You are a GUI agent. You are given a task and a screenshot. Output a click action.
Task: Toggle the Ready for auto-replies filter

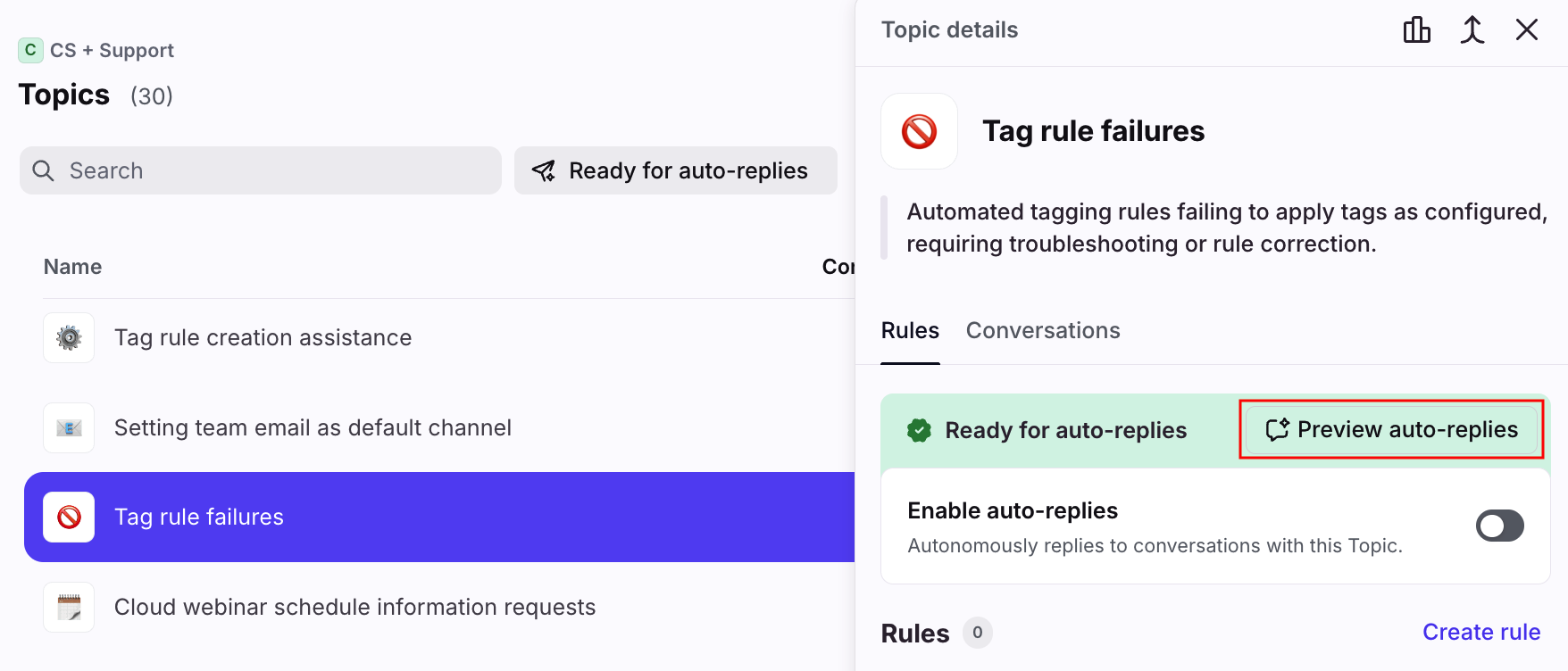675,170
